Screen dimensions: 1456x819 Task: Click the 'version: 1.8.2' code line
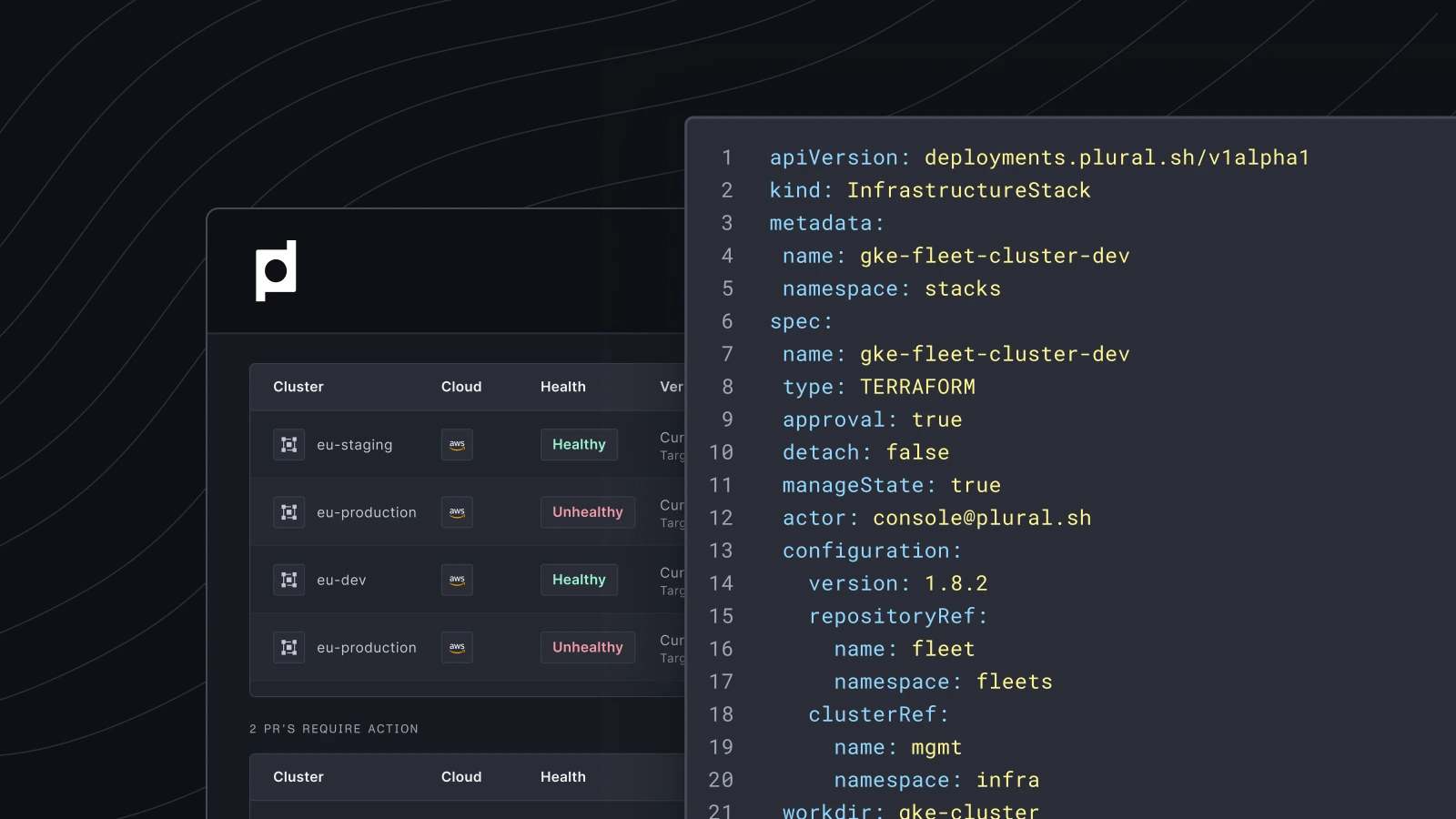(x=898, y=583)
